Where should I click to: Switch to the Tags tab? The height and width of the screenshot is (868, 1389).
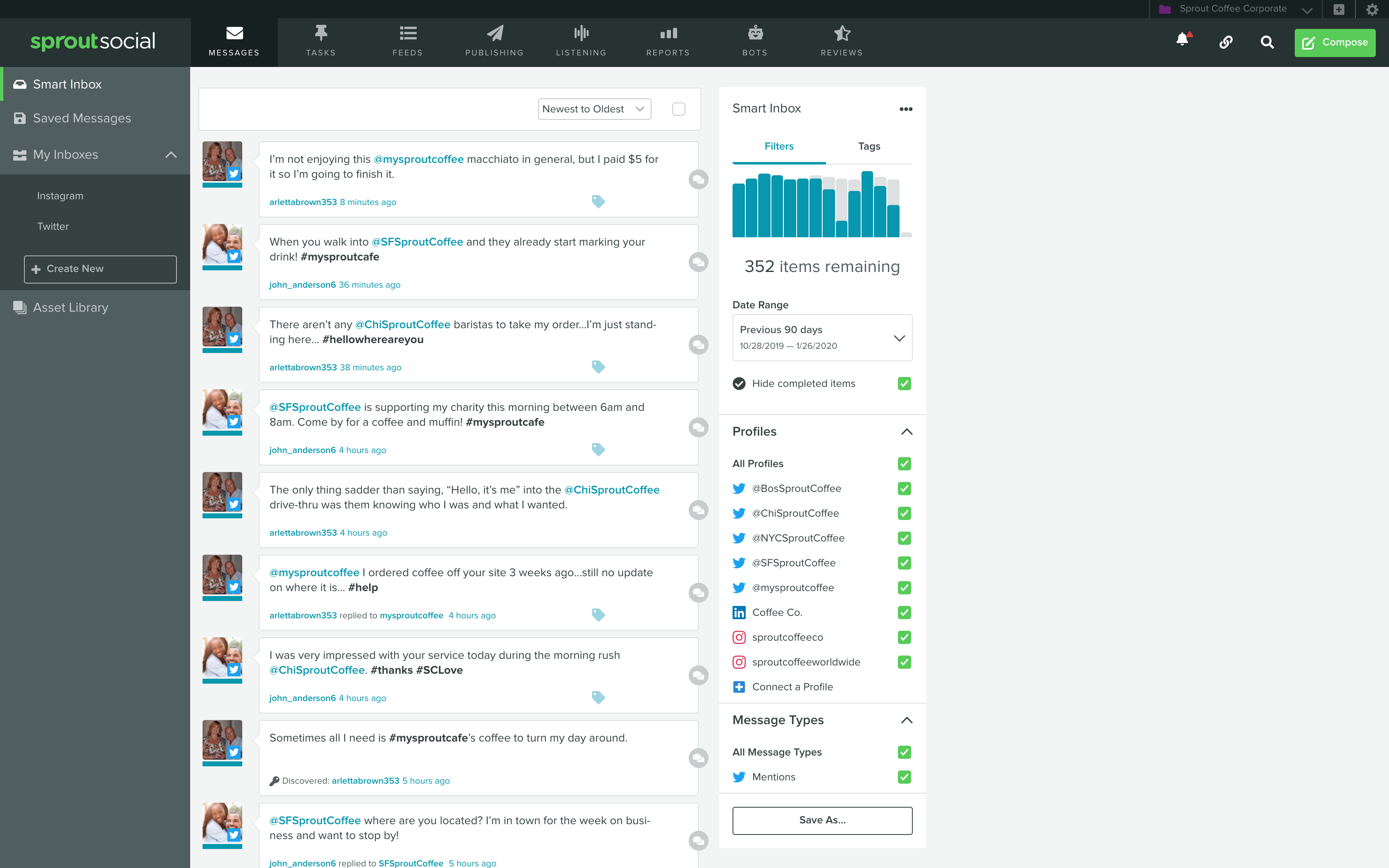pos(869,146)
